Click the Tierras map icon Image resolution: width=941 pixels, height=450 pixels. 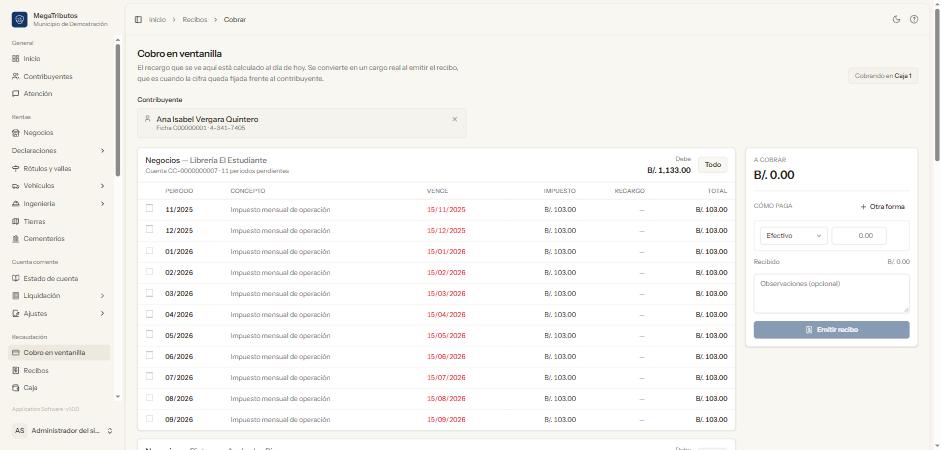pyautogui.click(x=16, y=221)
